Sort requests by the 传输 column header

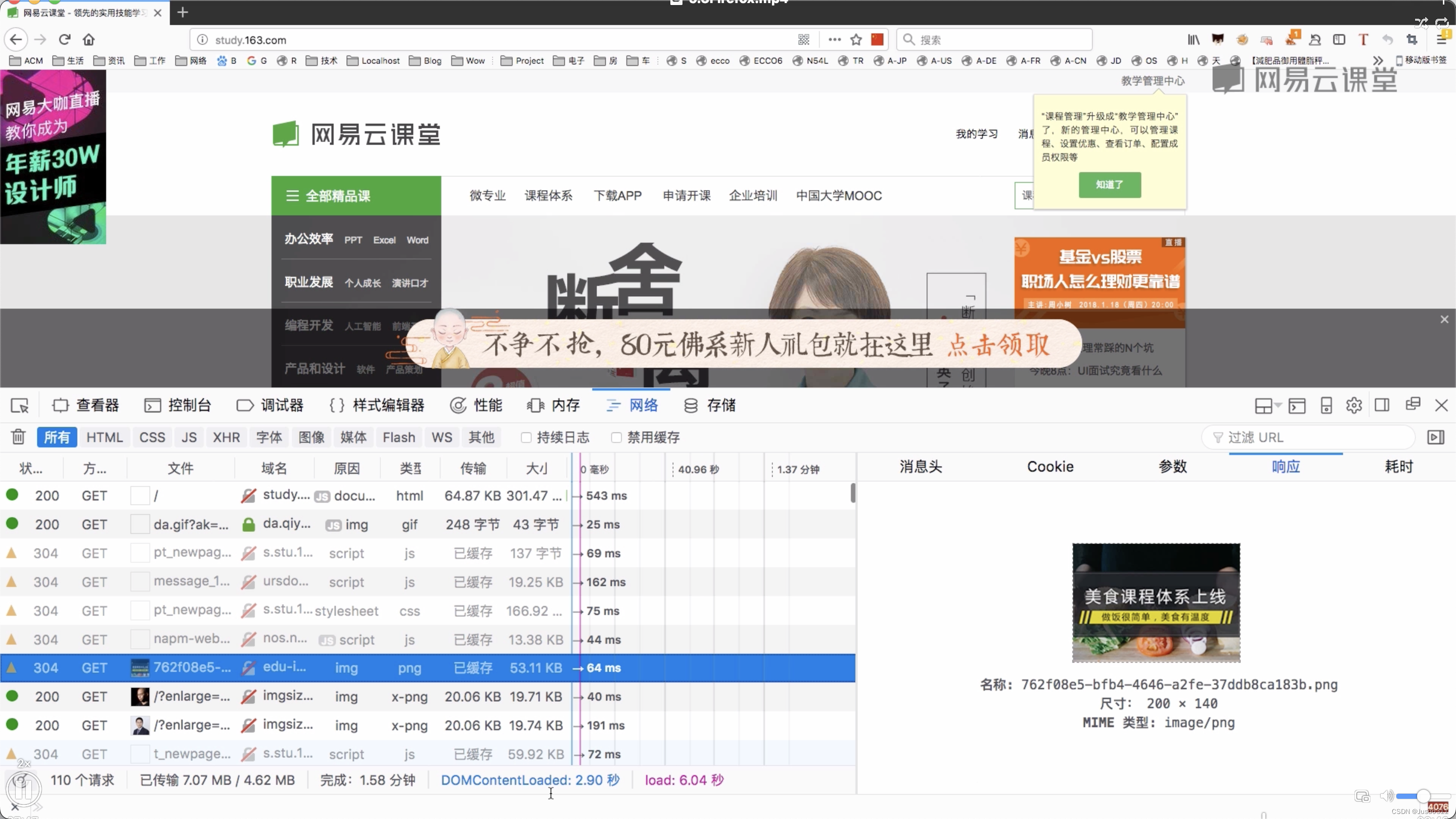click(x=473, y=468)
